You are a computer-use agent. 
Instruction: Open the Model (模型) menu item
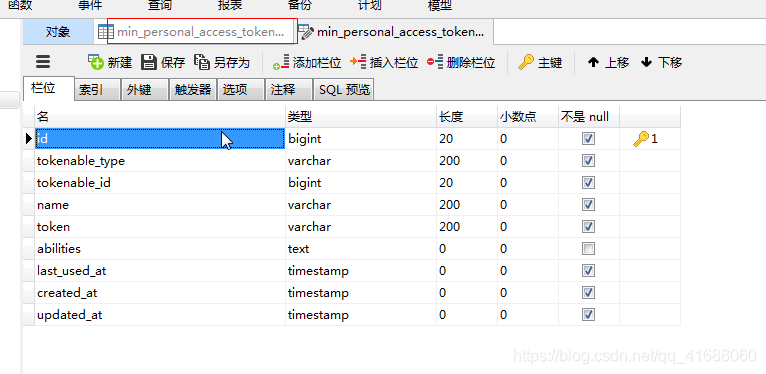point(440,6)
